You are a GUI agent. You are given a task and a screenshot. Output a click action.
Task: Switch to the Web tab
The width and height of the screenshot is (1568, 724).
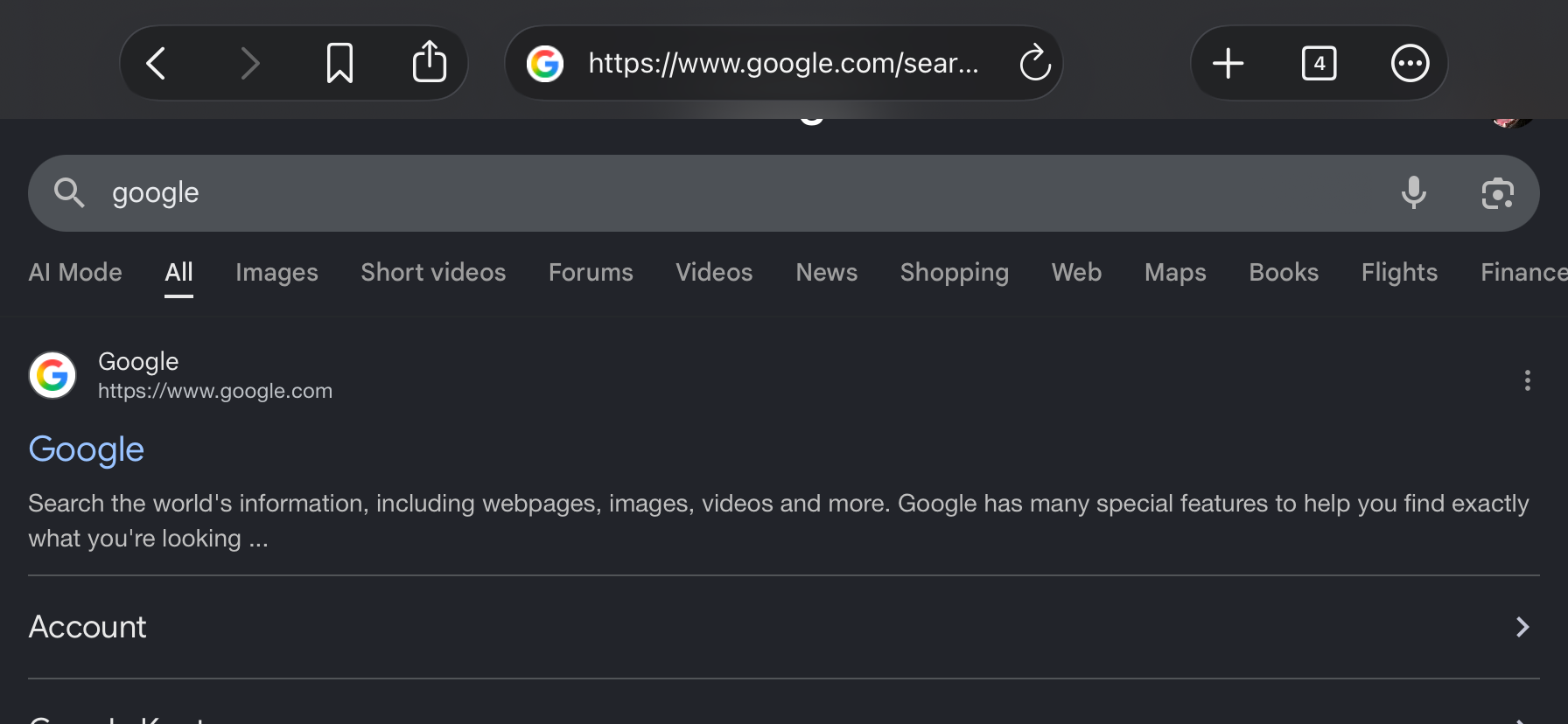point(1076,273)
